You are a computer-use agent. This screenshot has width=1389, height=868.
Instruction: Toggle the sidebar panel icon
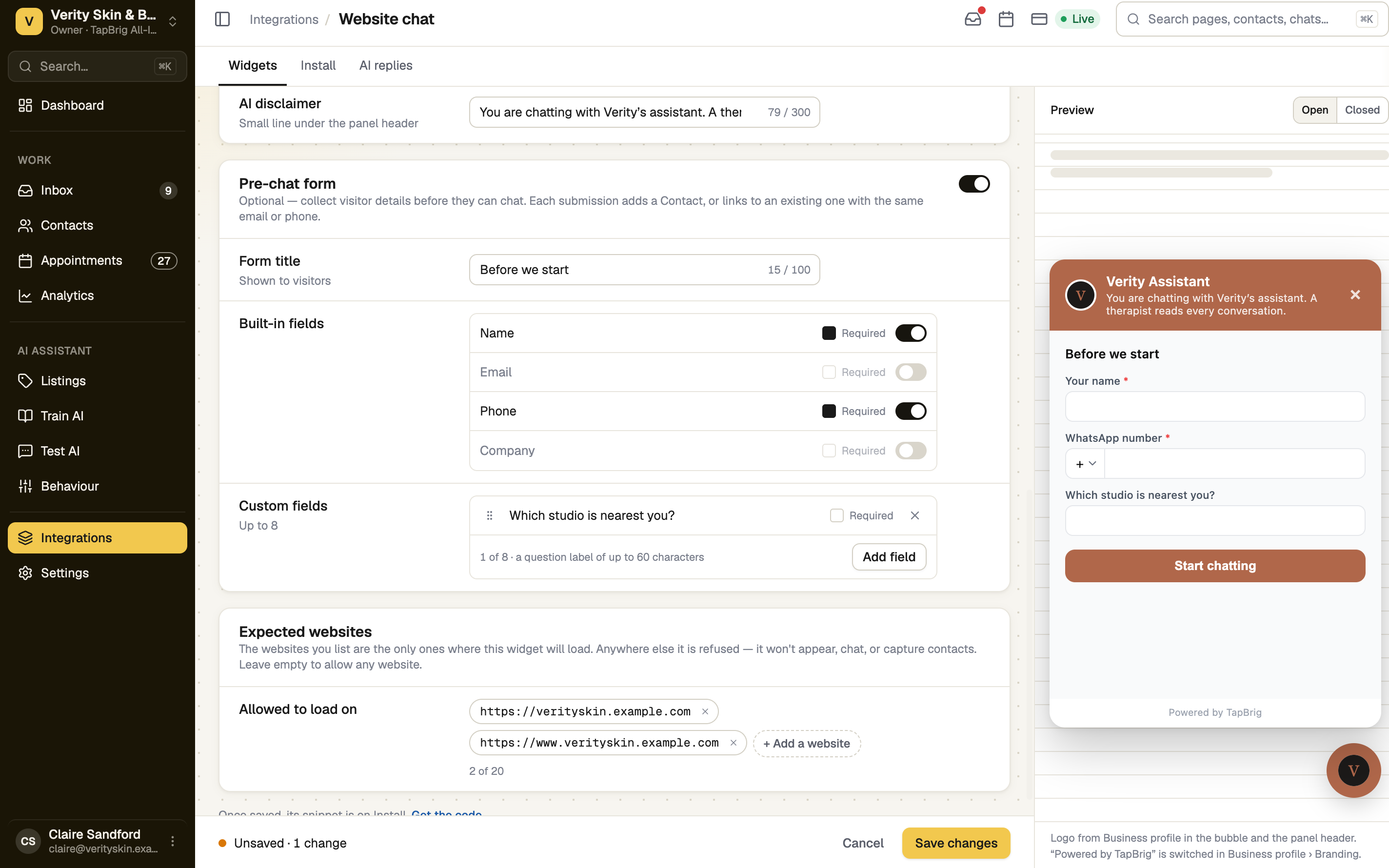pyautogui.click(x=222, y=19)
